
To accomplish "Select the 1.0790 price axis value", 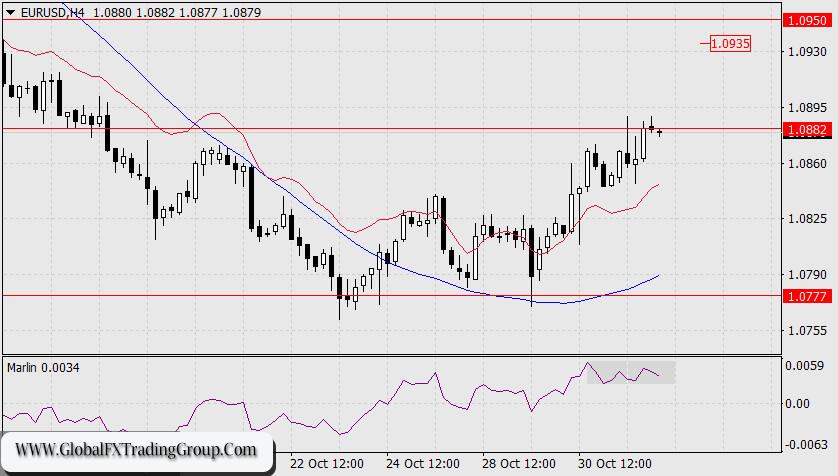I will [x=808, y=275].
